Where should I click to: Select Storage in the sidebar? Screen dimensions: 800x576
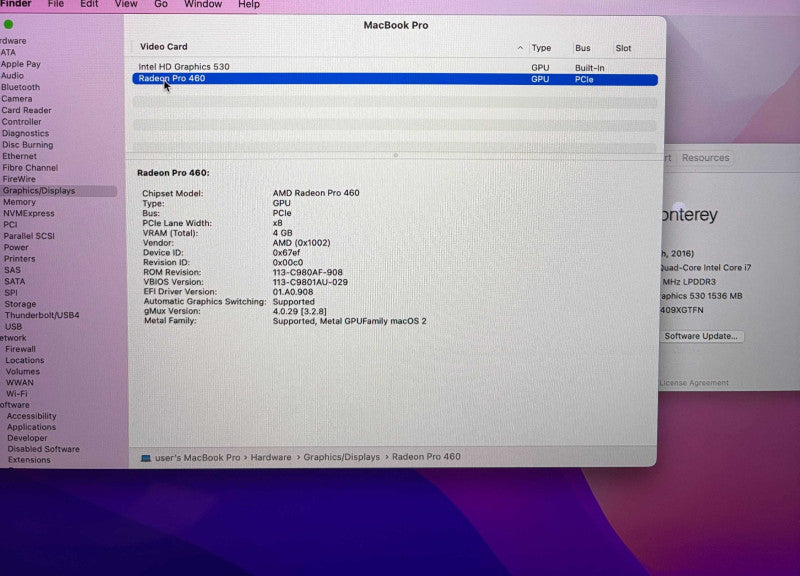tap(20, 304)
